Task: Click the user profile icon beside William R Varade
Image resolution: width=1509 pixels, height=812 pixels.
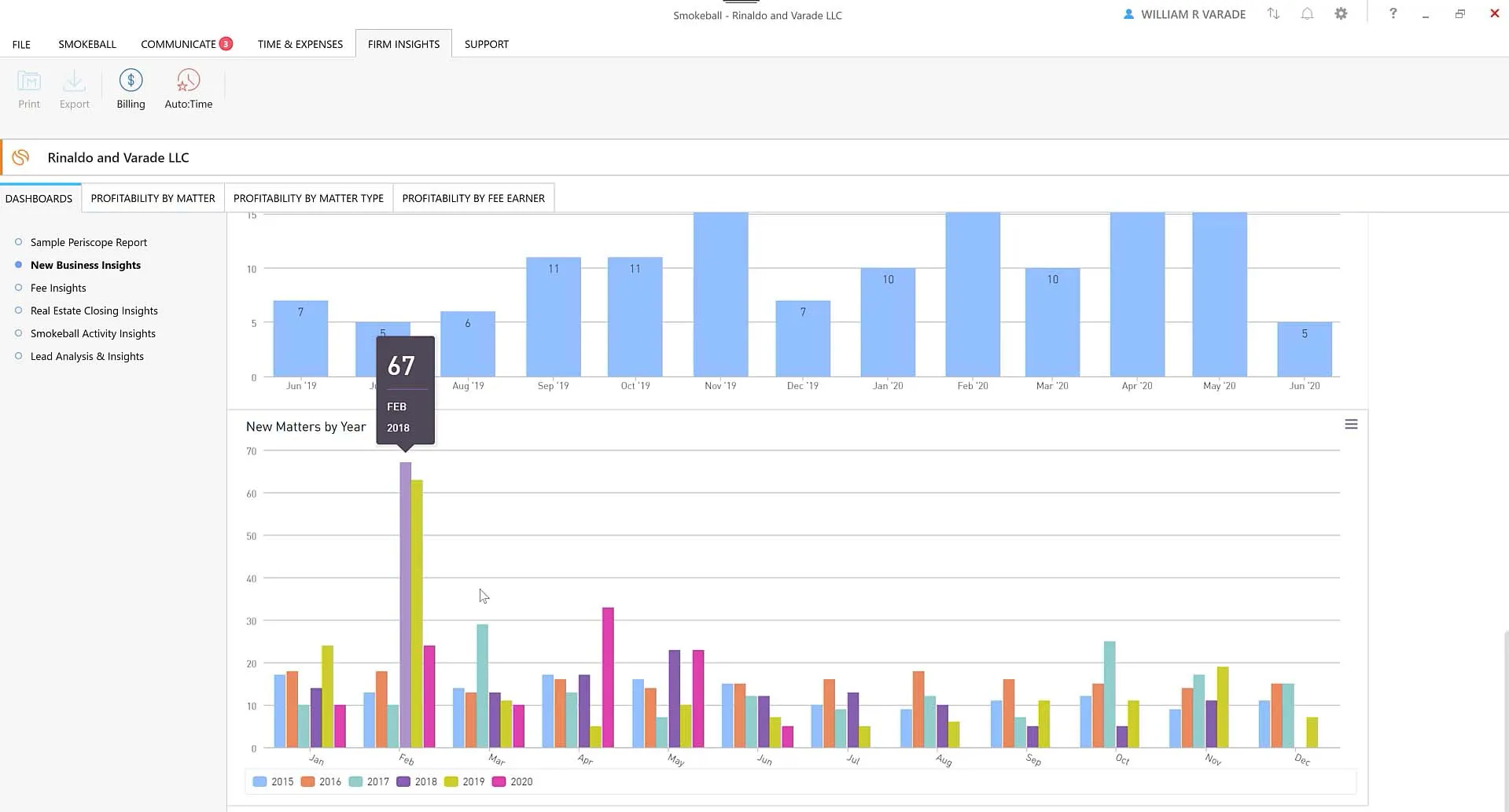Action: click(1128, 14)
